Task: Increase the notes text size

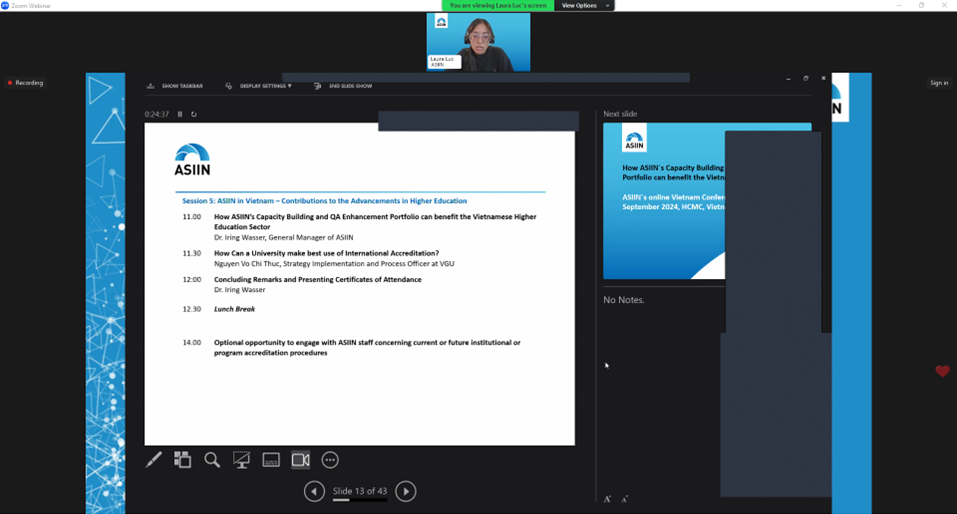Action: (x=607, y=499)
